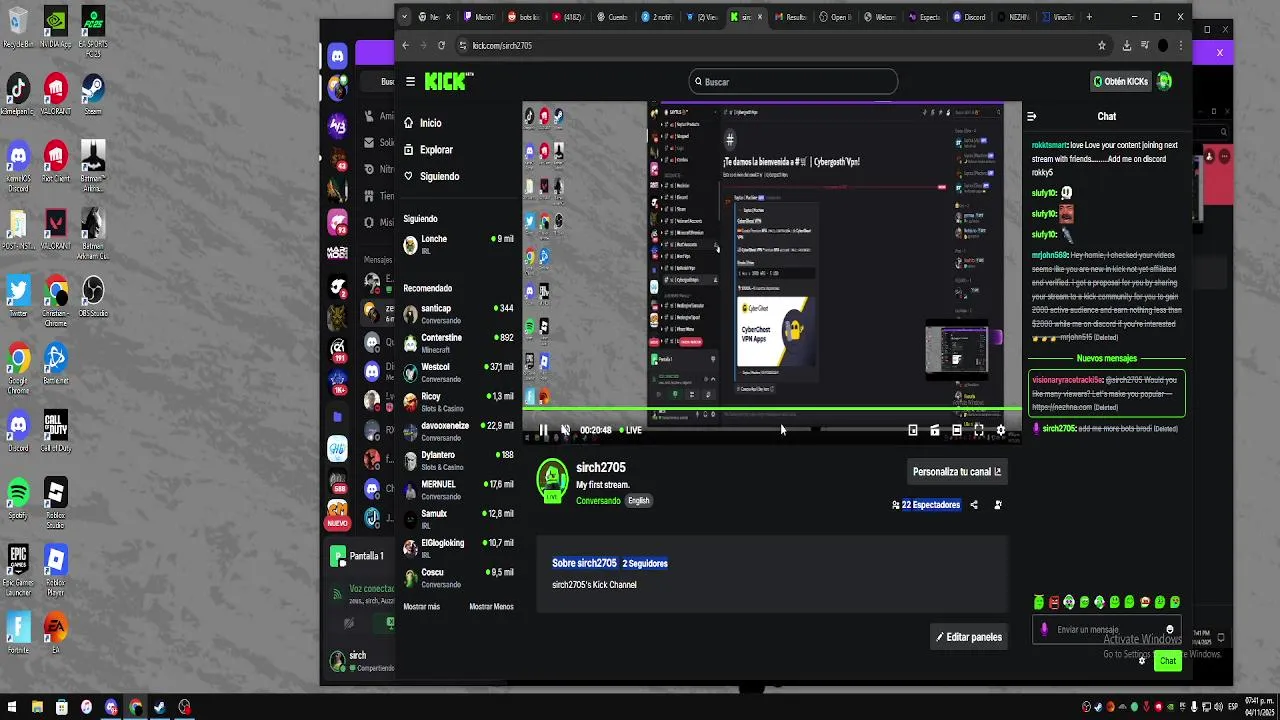This screenshot has width=1280, height=720.
Task: Switch to VirusTotal browser tab
Action: coord(1057,17)
